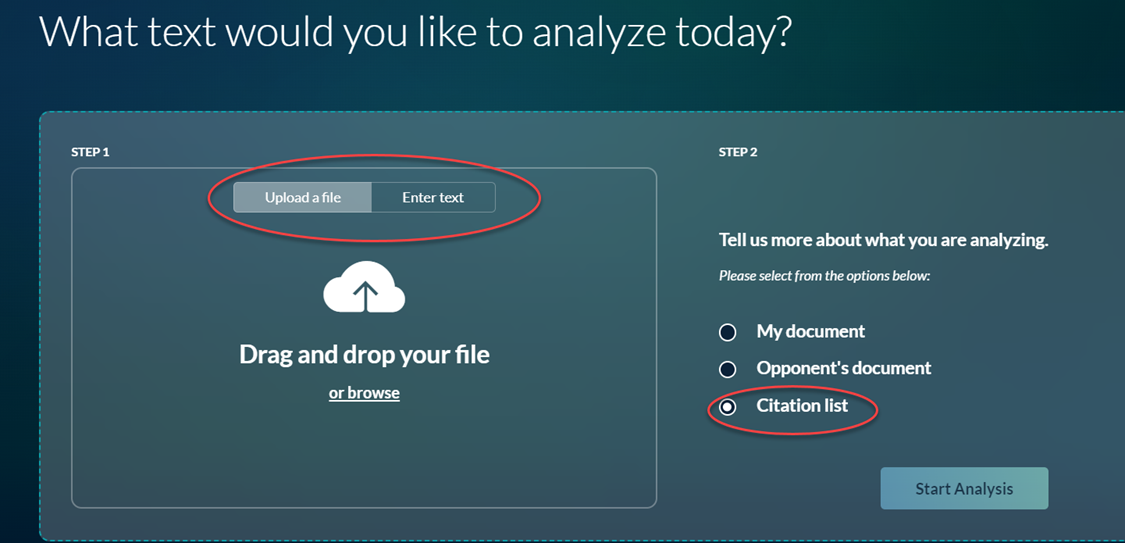1125x543 pixels.
Task: Click the cloud upload icon
Action: (364, 287)
